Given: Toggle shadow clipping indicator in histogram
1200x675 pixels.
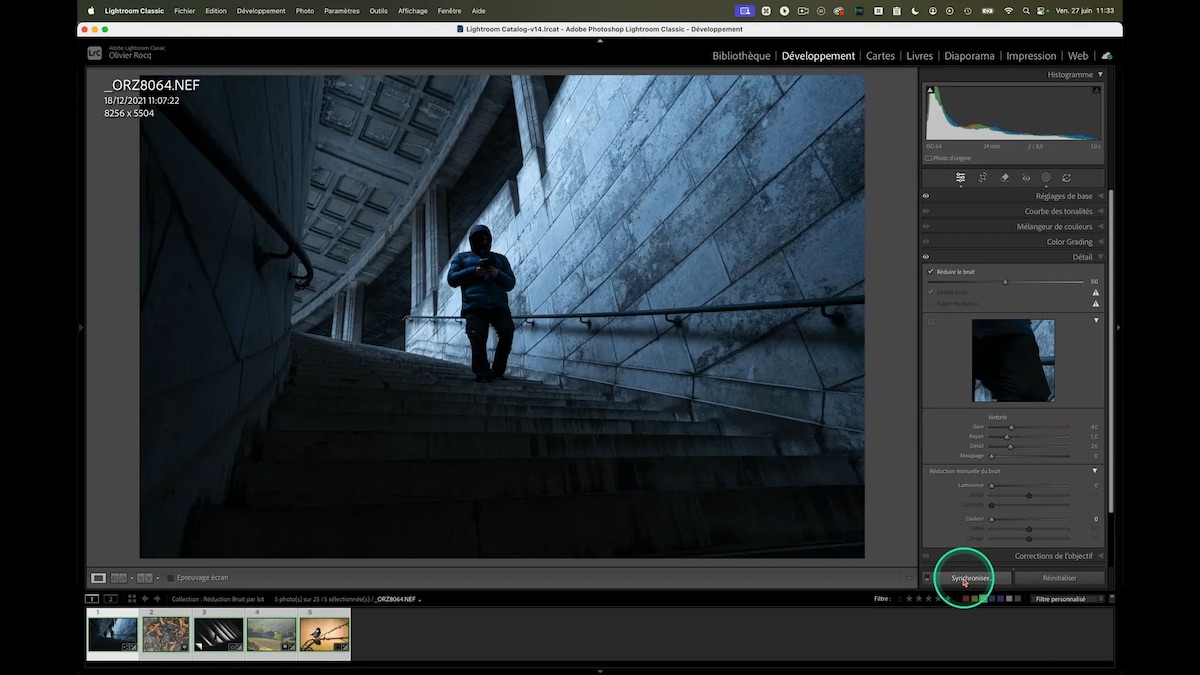Looking at the screenshot, I should click(930, 90).
